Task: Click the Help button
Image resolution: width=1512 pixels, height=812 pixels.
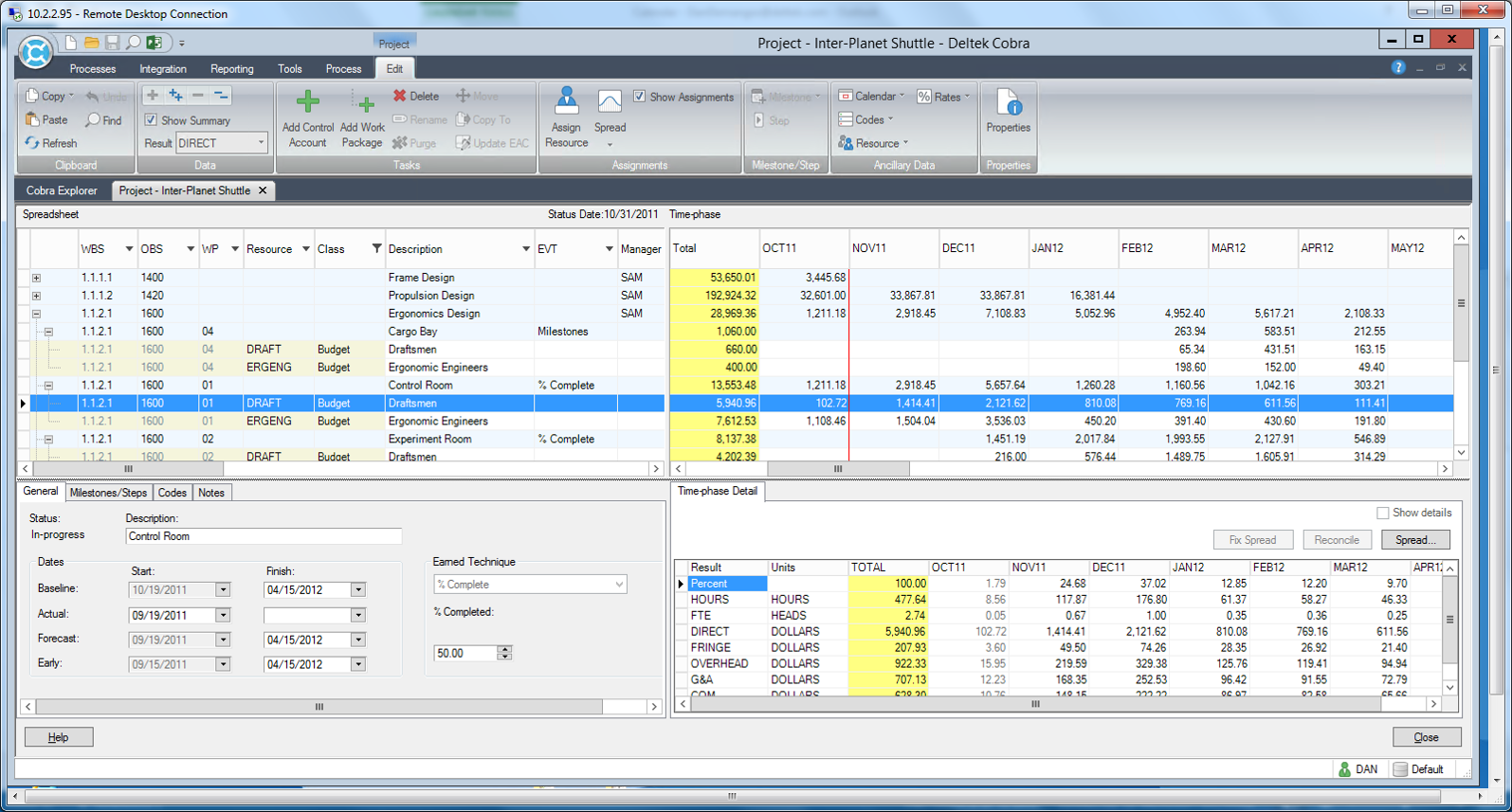Action: click(58, 737)
